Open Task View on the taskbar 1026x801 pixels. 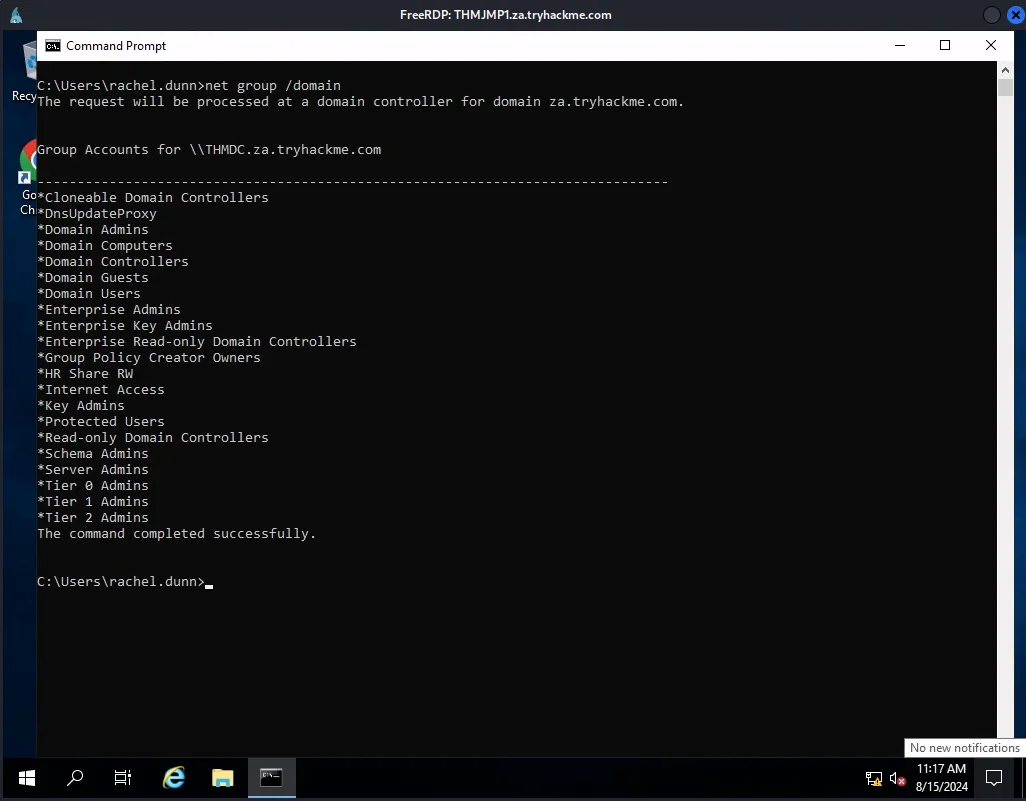122,778
